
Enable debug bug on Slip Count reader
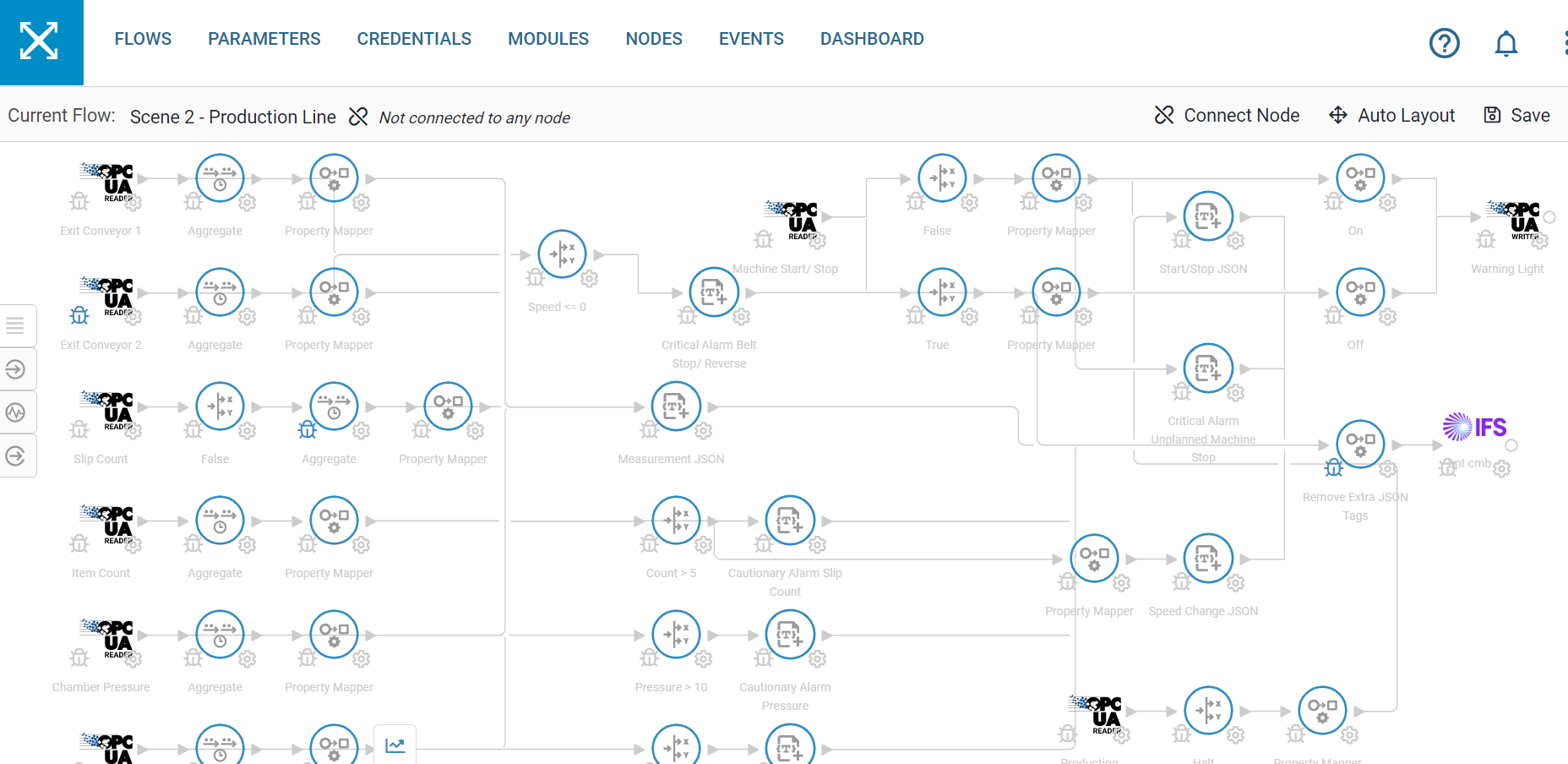79,430
